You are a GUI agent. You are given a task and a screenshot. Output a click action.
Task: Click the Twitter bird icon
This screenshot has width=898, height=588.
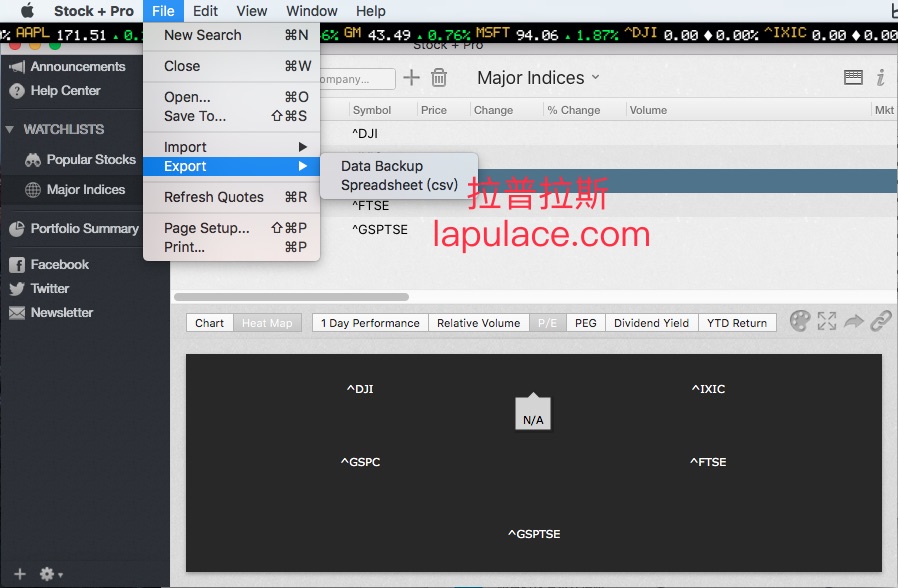[x=17, y=289]
